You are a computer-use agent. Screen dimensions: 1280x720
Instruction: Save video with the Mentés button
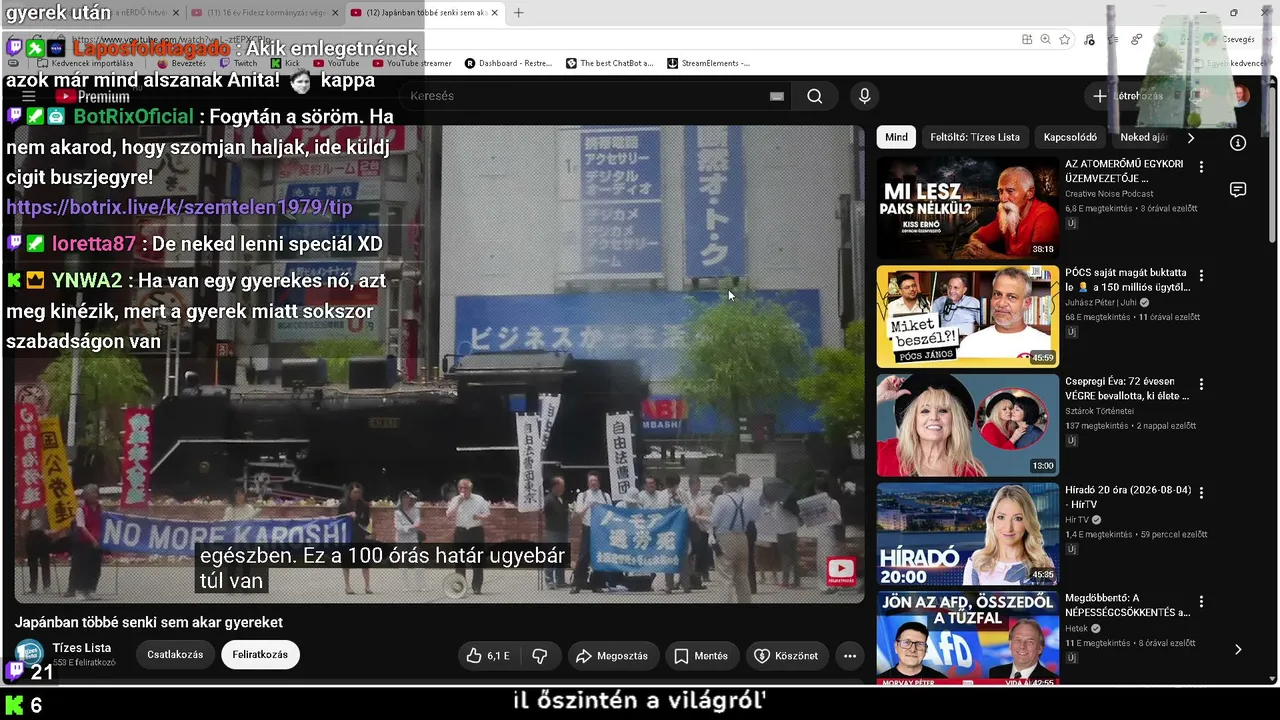point(700,656)
